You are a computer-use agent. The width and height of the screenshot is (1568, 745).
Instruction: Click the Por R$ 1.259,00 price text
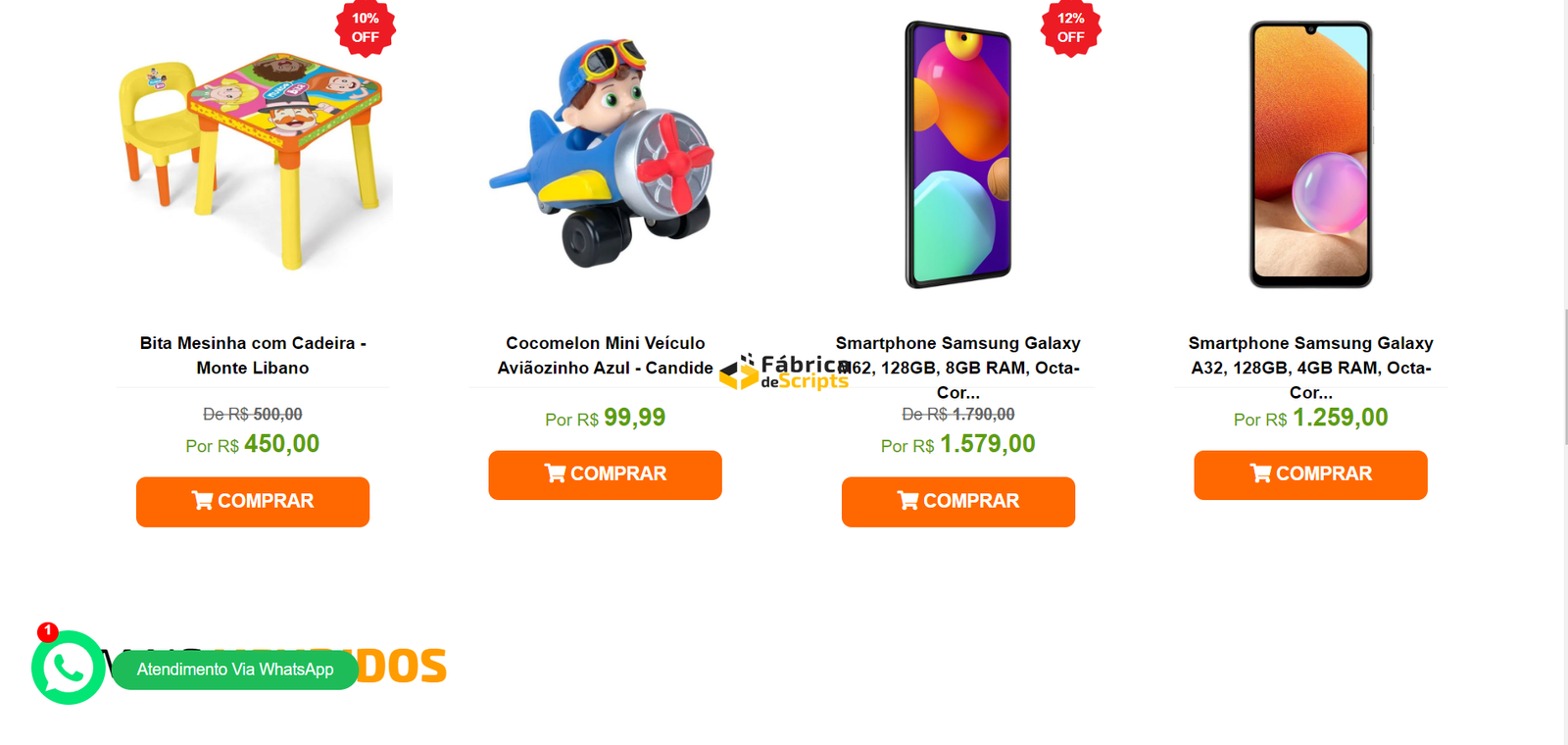(1311, 418)
